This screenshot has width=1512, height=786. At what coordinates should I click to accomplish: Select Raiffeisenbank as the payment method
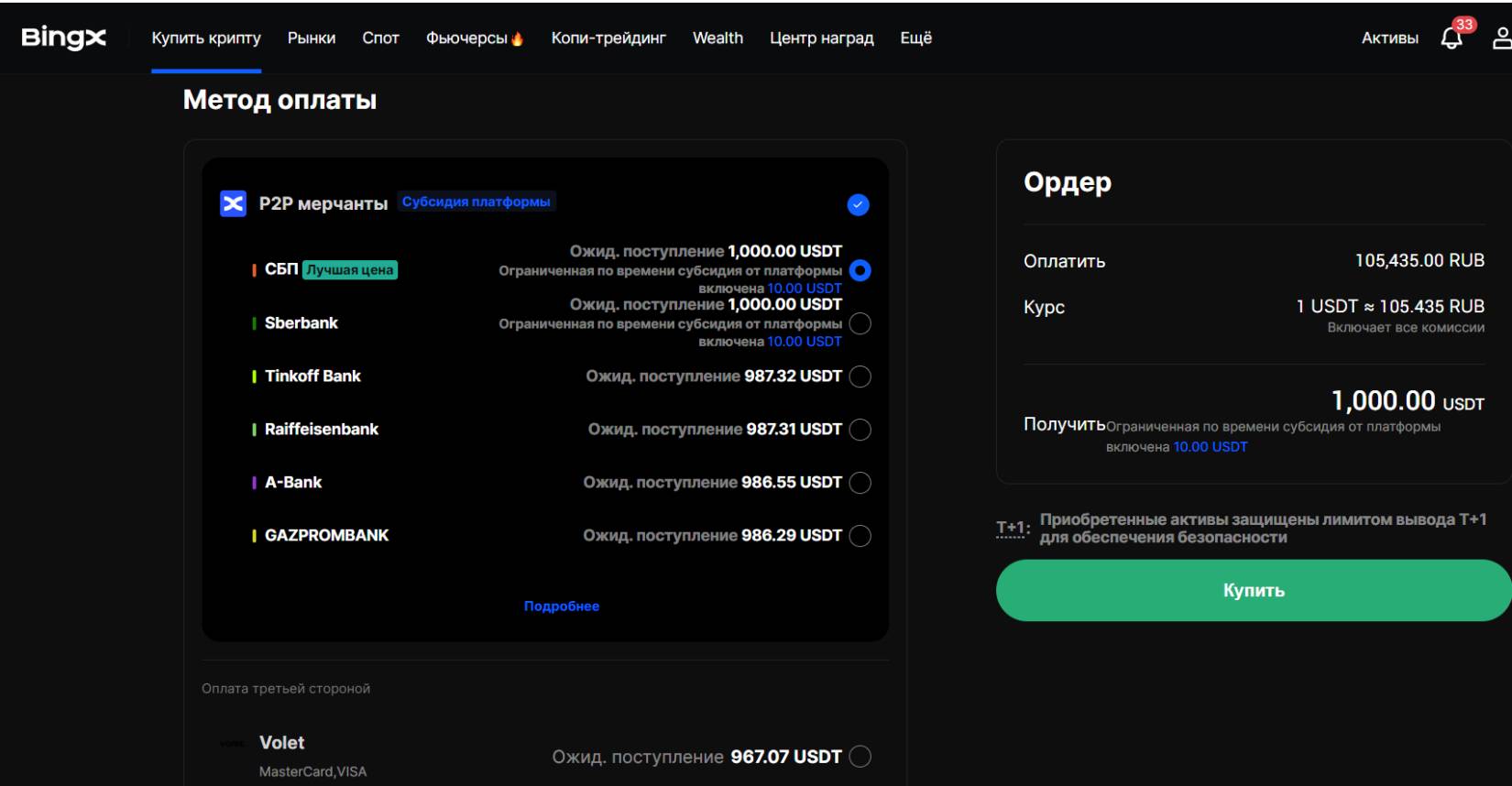click(860, 430)
